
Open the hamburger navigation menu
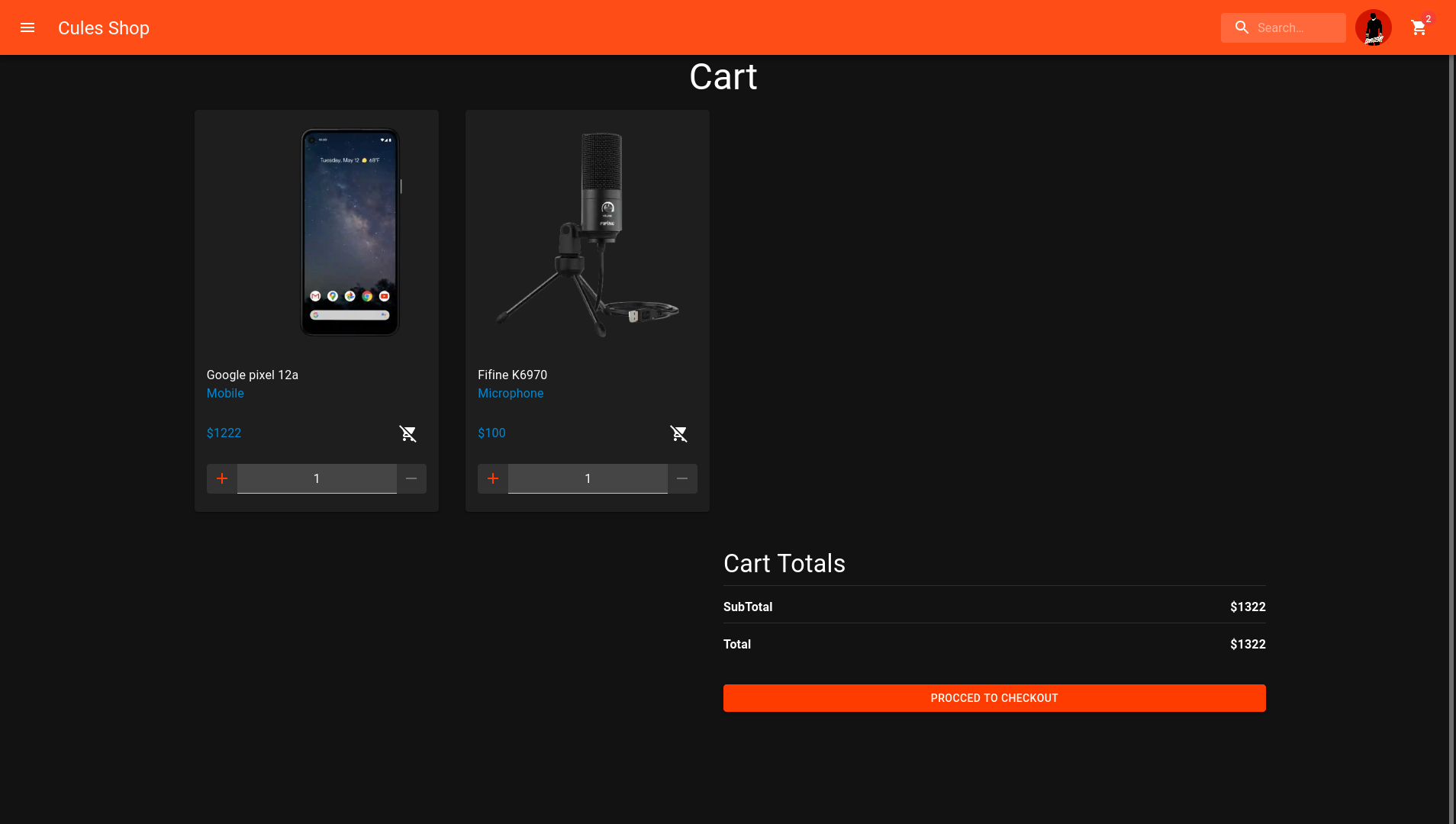(x=27, y=27)
